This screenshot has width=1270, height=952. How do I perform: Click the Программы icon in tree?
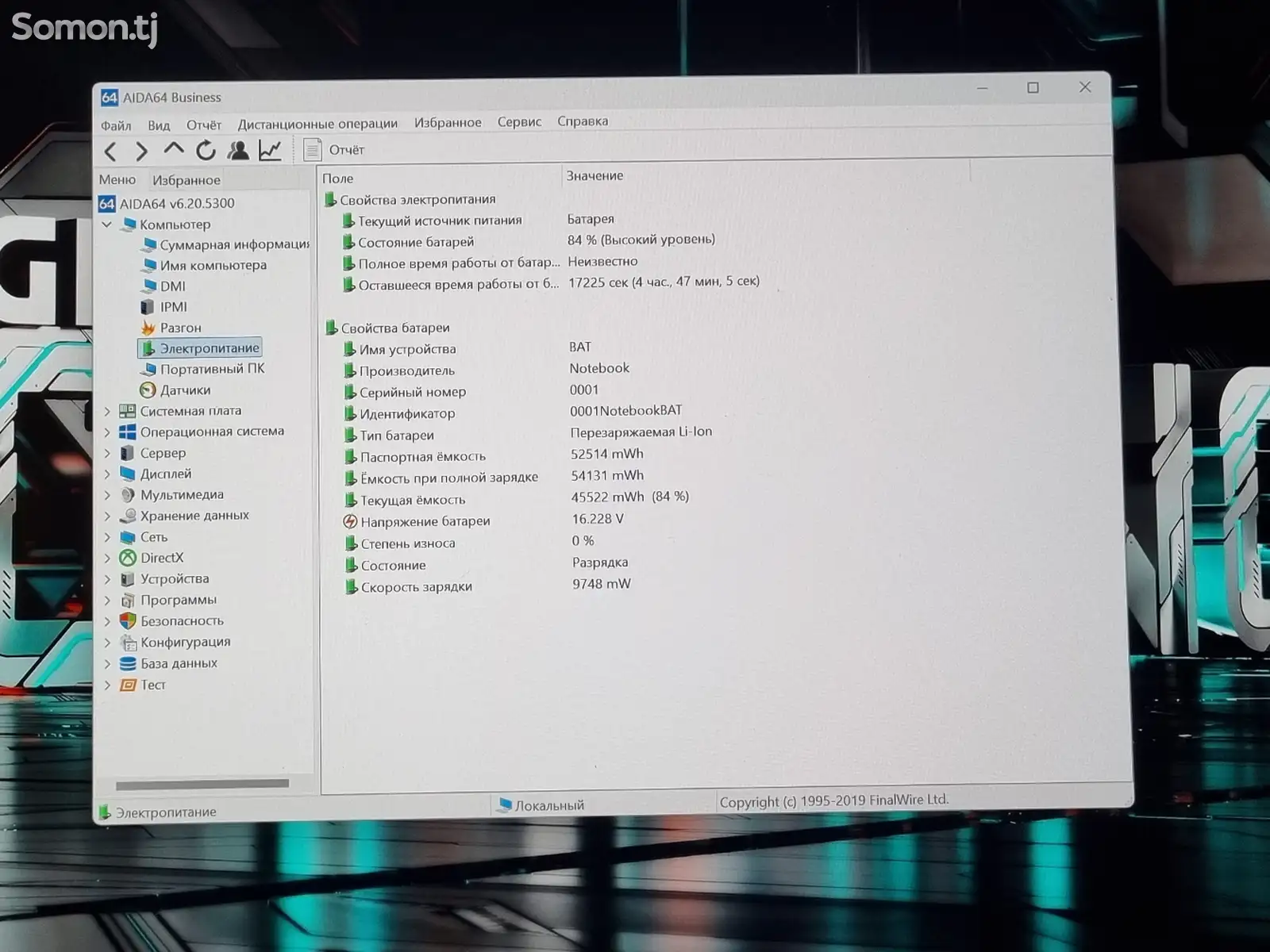(128, 600)
